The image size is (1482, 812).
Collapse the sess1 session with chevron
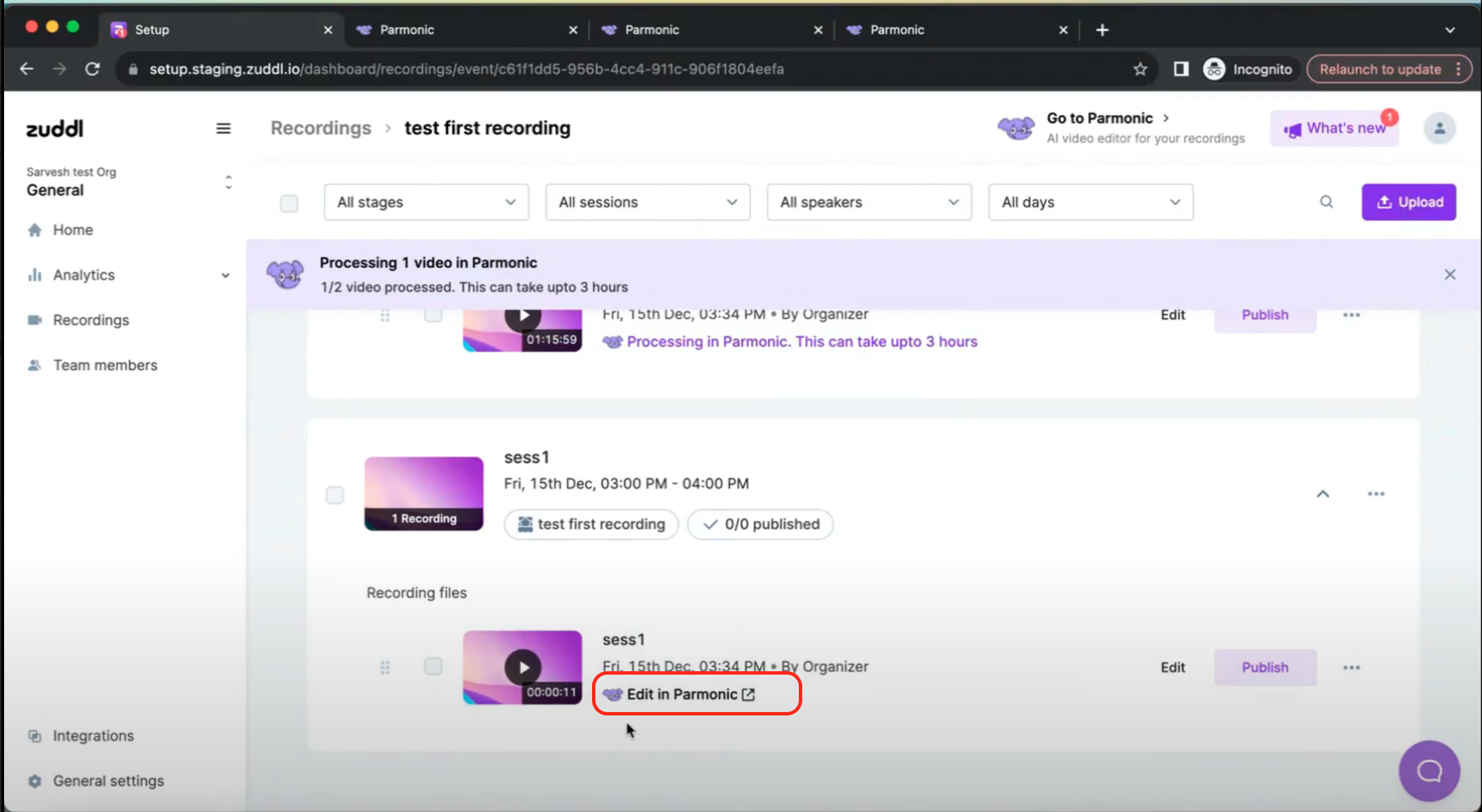[1323, 494]
